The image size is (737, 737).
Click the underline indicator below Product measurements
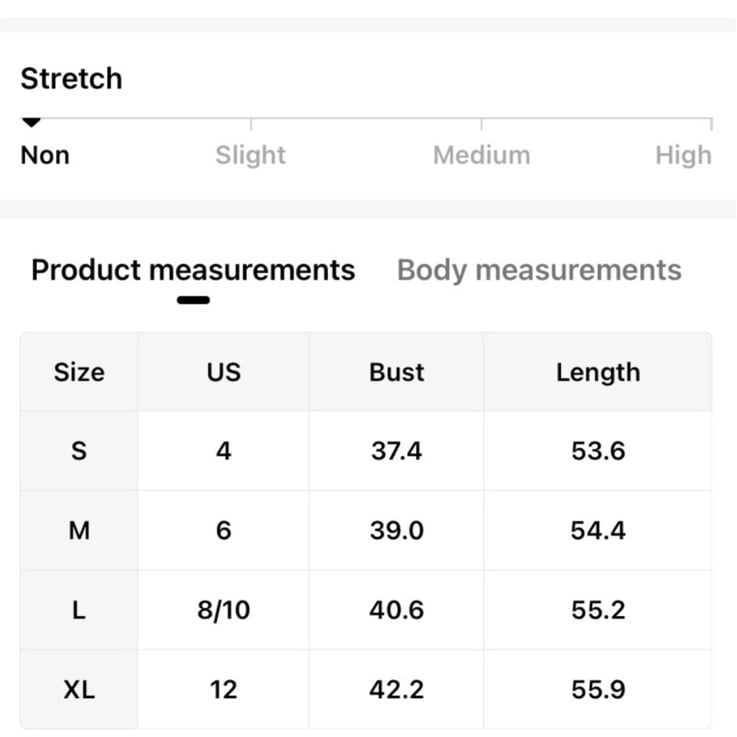[193, 300]
